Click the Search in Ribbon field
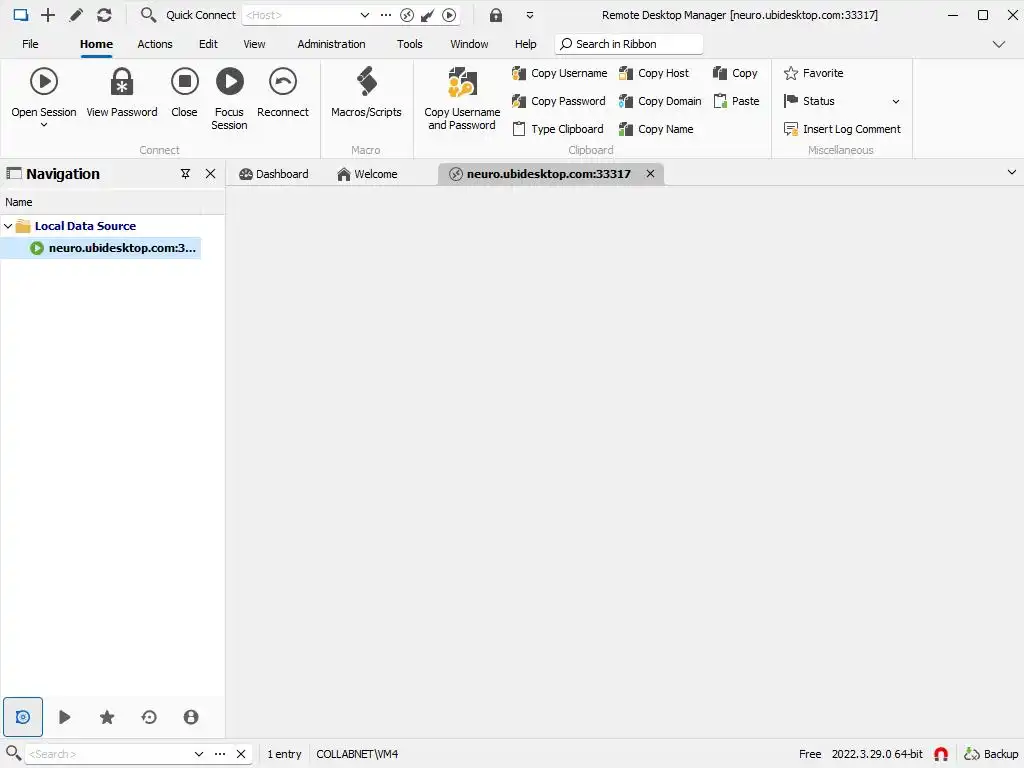This screenshot has width=1024, height=768. (x=629, y=44)
